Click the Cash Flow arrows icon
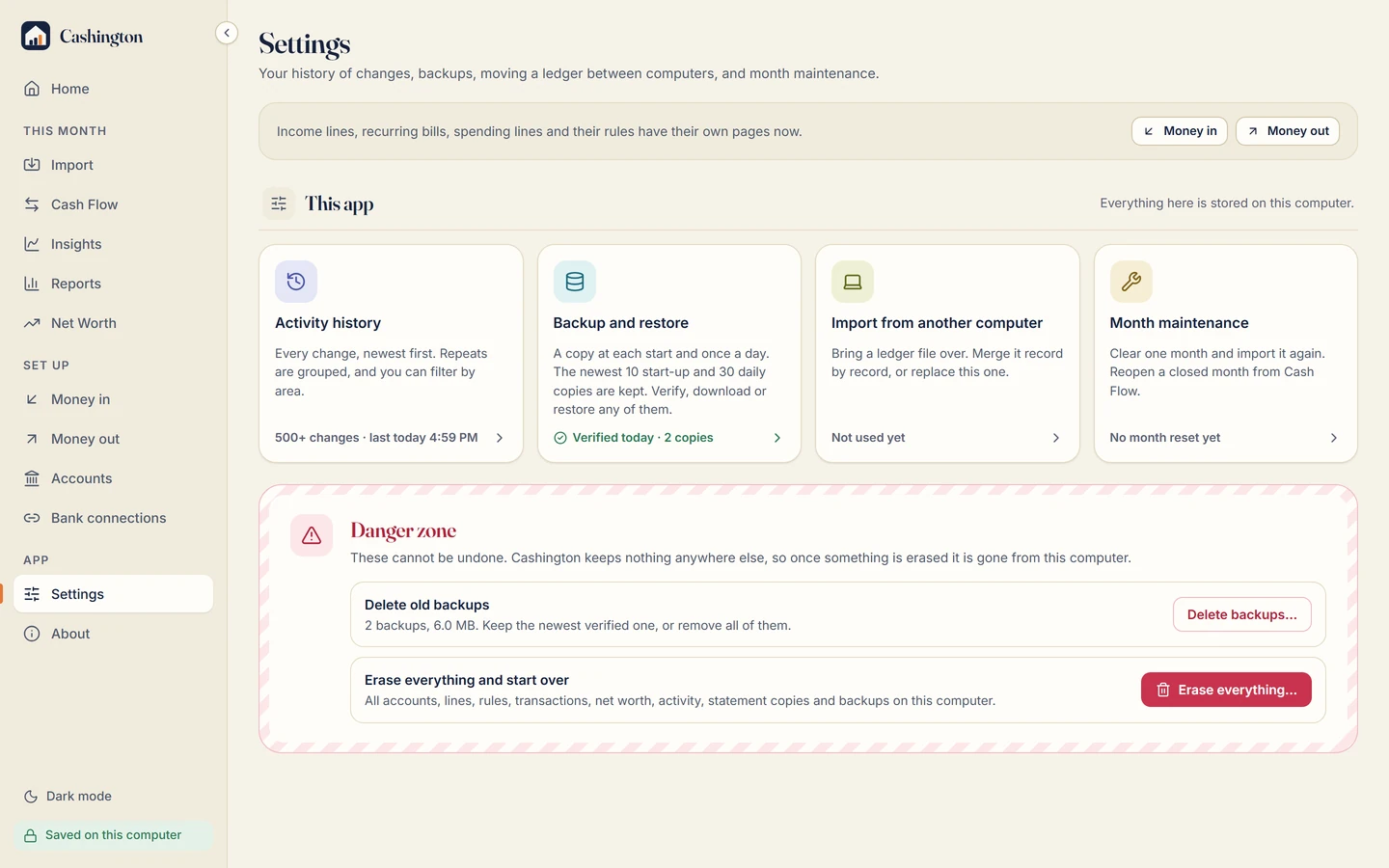The height and width of the screenshot is (868, 1389). (32, 204)
